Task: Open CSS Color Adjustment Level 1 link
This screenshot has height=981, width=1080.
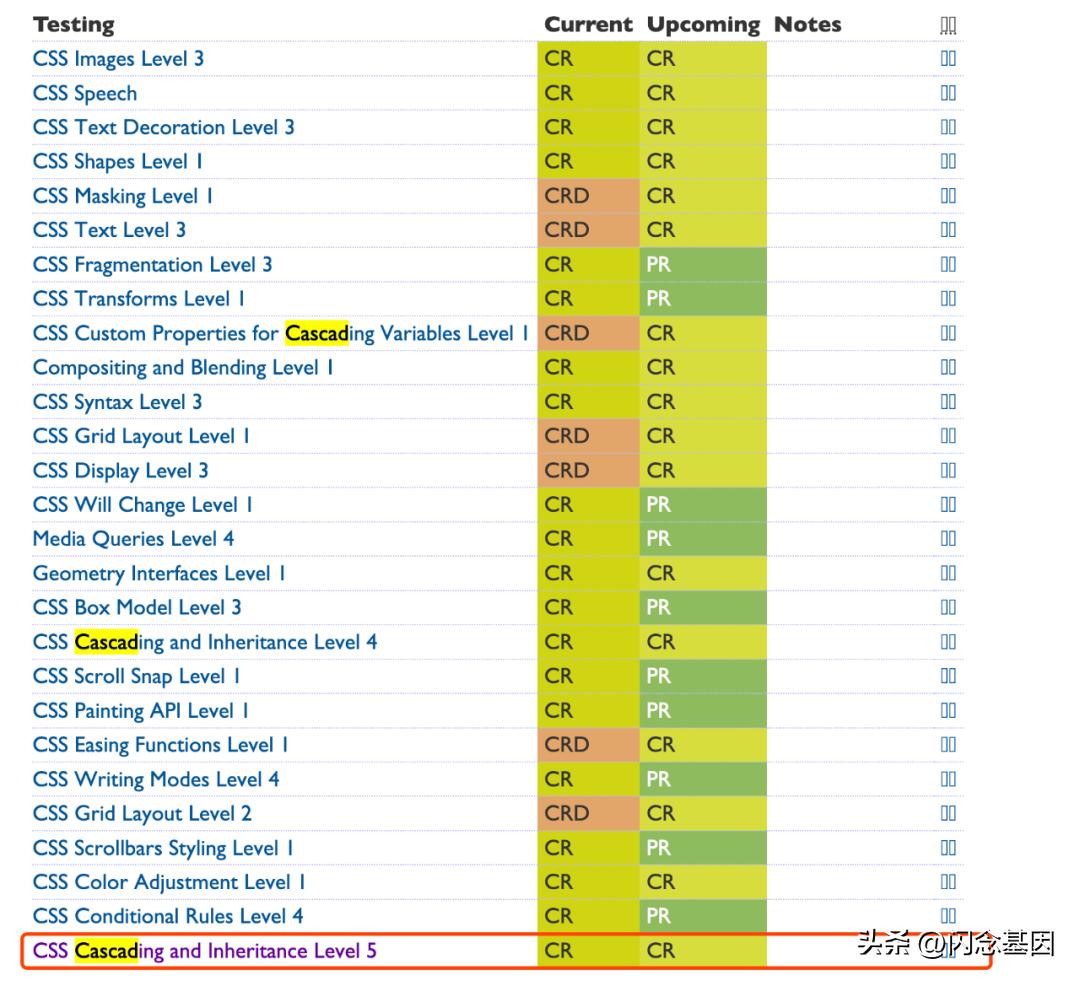Action: point(169,882)
